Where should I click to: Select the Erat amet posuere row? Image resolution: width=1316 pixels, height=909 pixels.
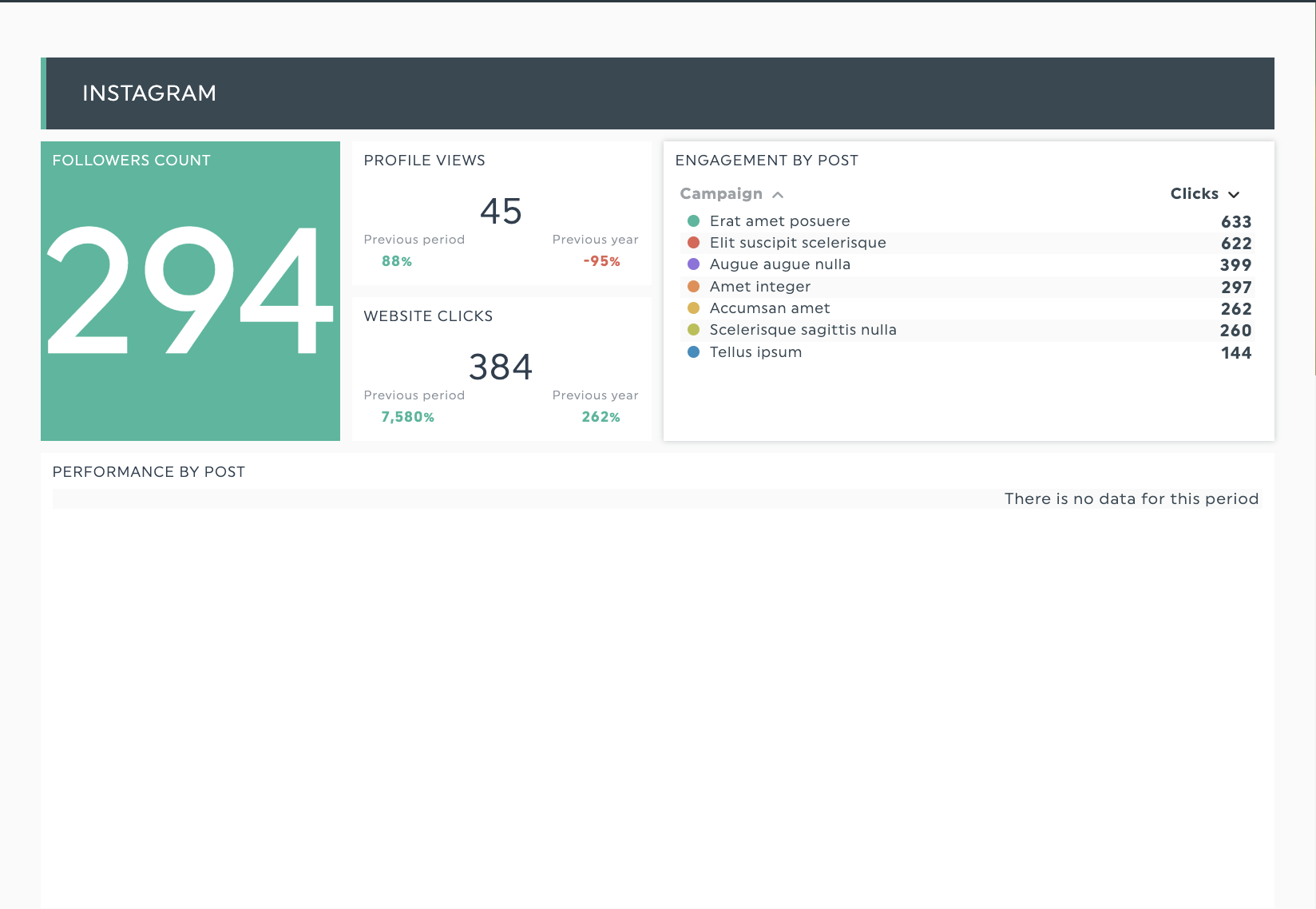(968, 221)
